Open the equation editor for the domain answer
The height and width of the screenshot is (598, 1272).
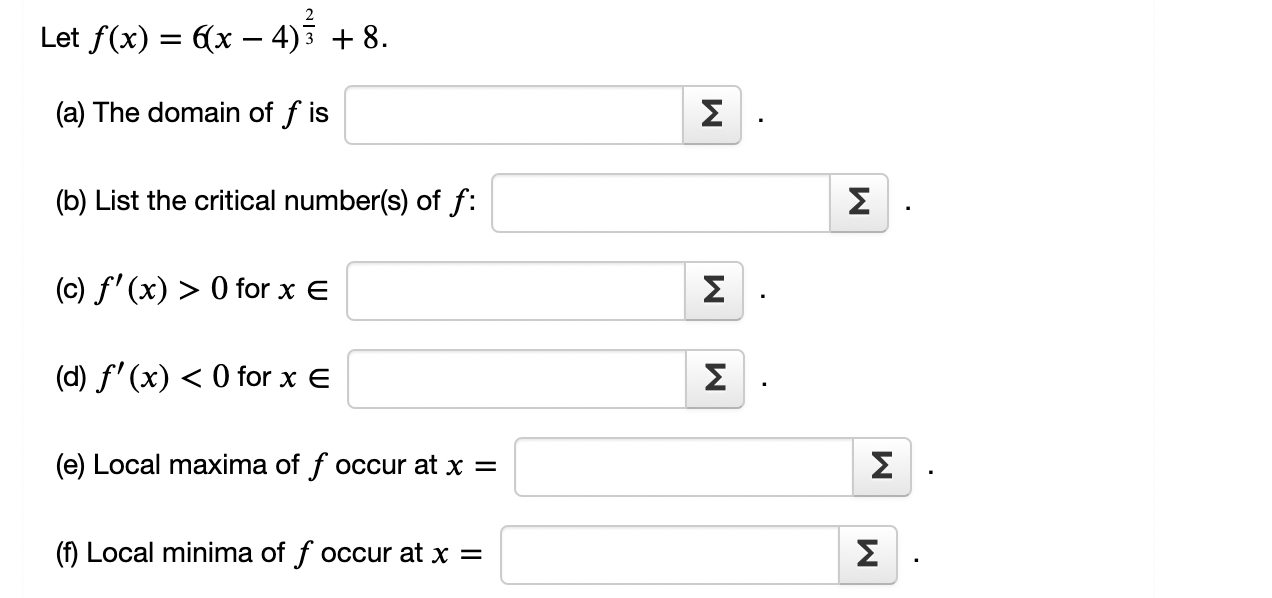tap(710, 115)
